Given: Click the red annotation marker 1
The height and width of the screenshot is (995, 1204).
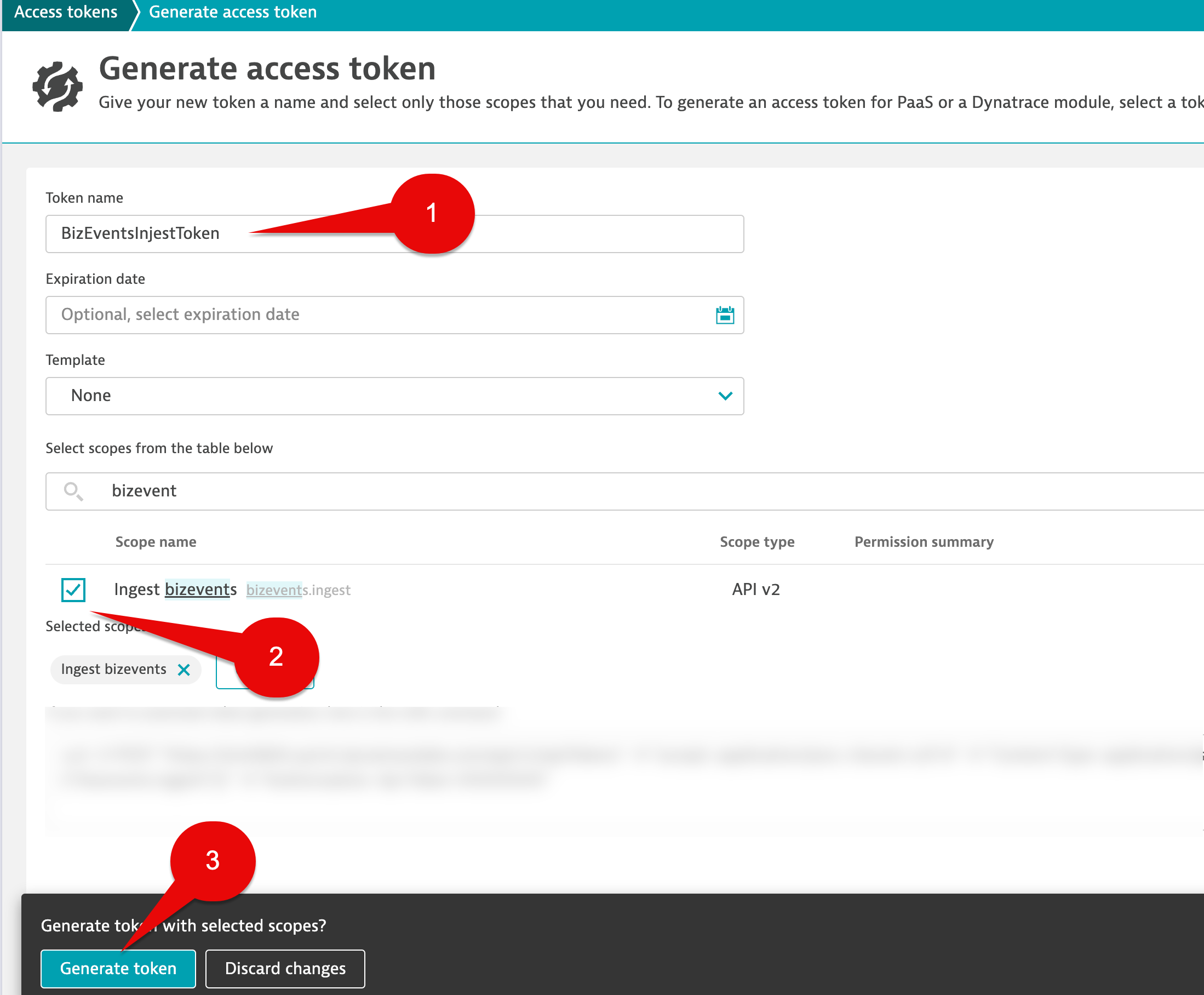Looking at the screenshot, I should click(433, 213).
